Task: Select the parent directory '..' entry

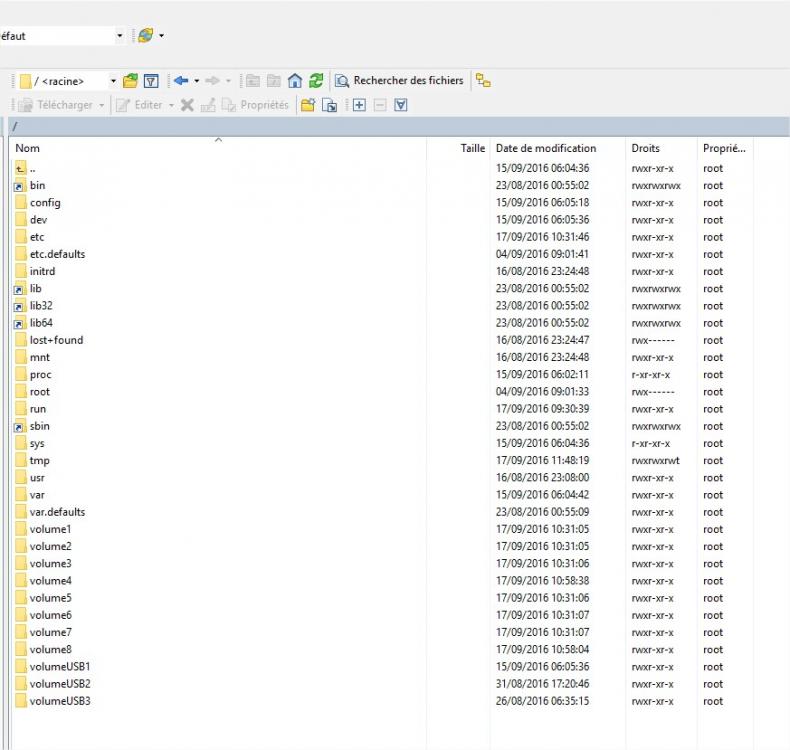Action: [x=32, y=168]
